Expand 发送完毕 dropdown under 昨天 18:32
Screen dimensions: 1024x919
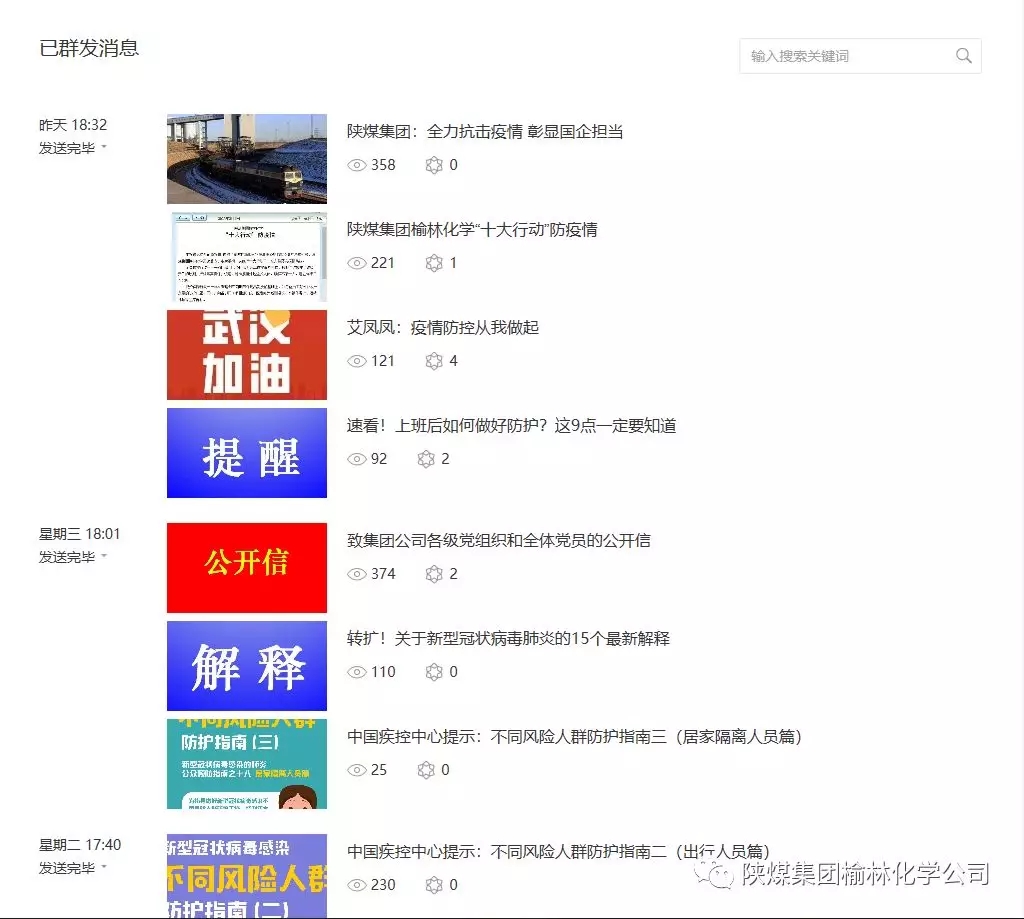tap(104, 148)
